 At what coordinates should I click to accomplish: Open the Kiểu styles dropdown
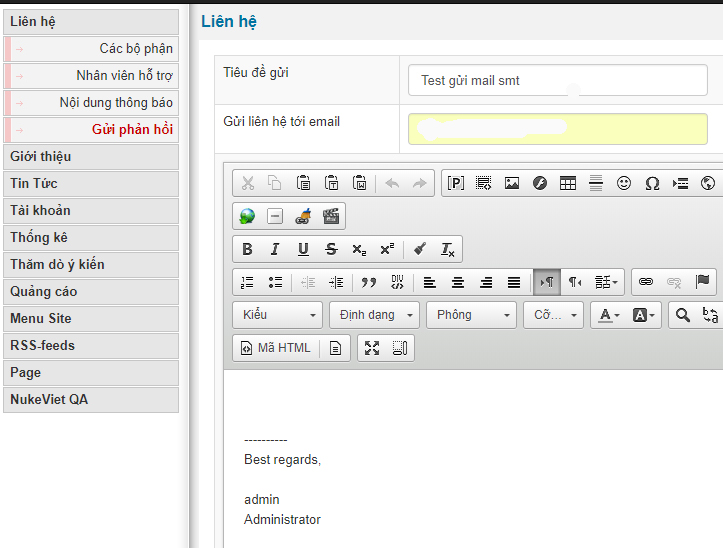278,315
